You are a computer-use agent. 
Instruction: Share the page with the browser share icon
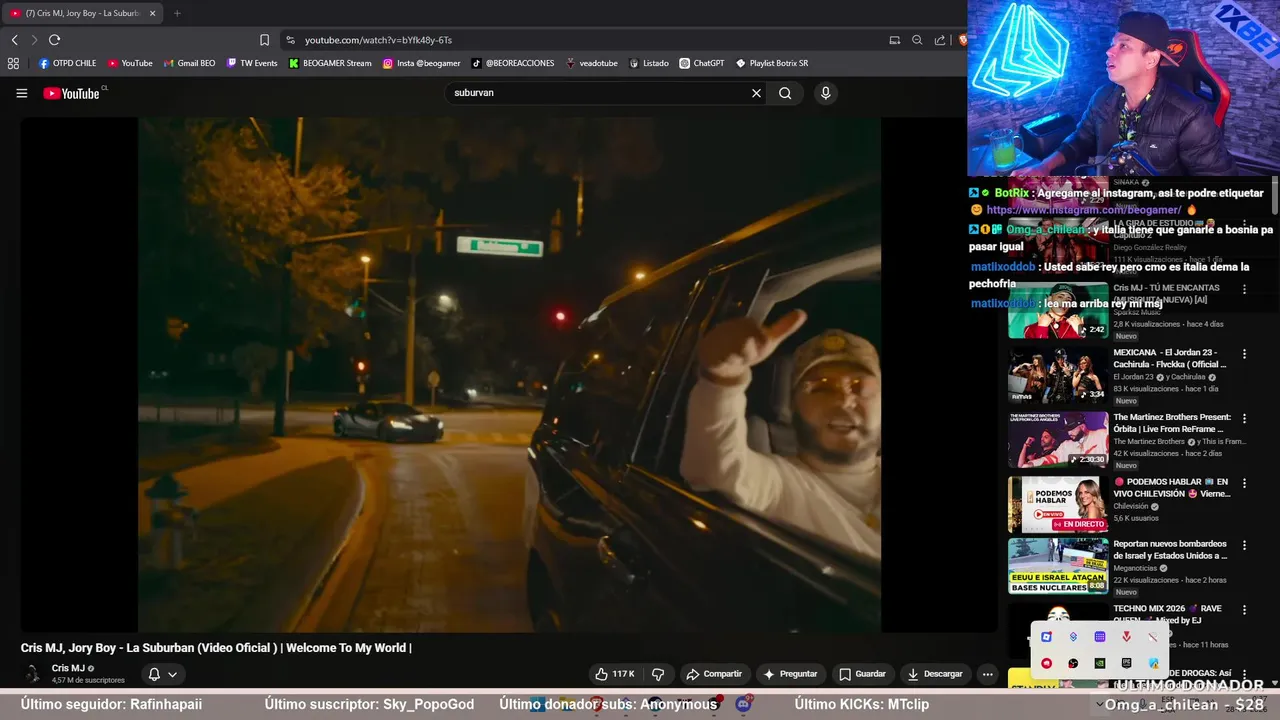click(x=940, y=40)
